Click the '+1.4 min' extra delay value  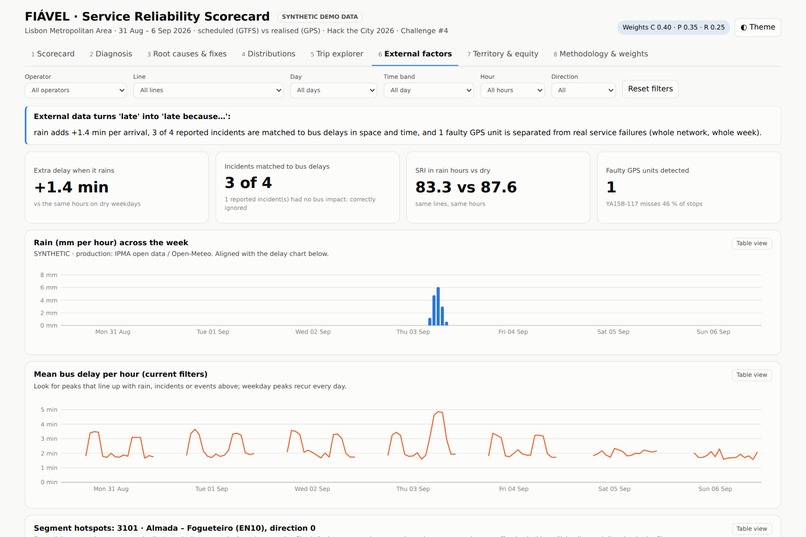click(x=71, y=187)
